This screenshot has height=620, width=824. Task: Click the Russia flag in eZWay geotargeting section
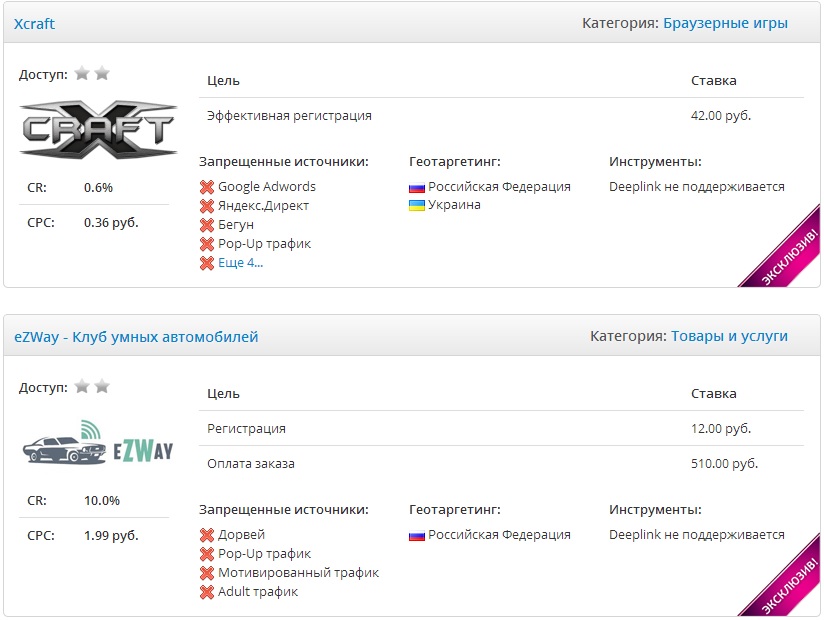tap(417, 534)
